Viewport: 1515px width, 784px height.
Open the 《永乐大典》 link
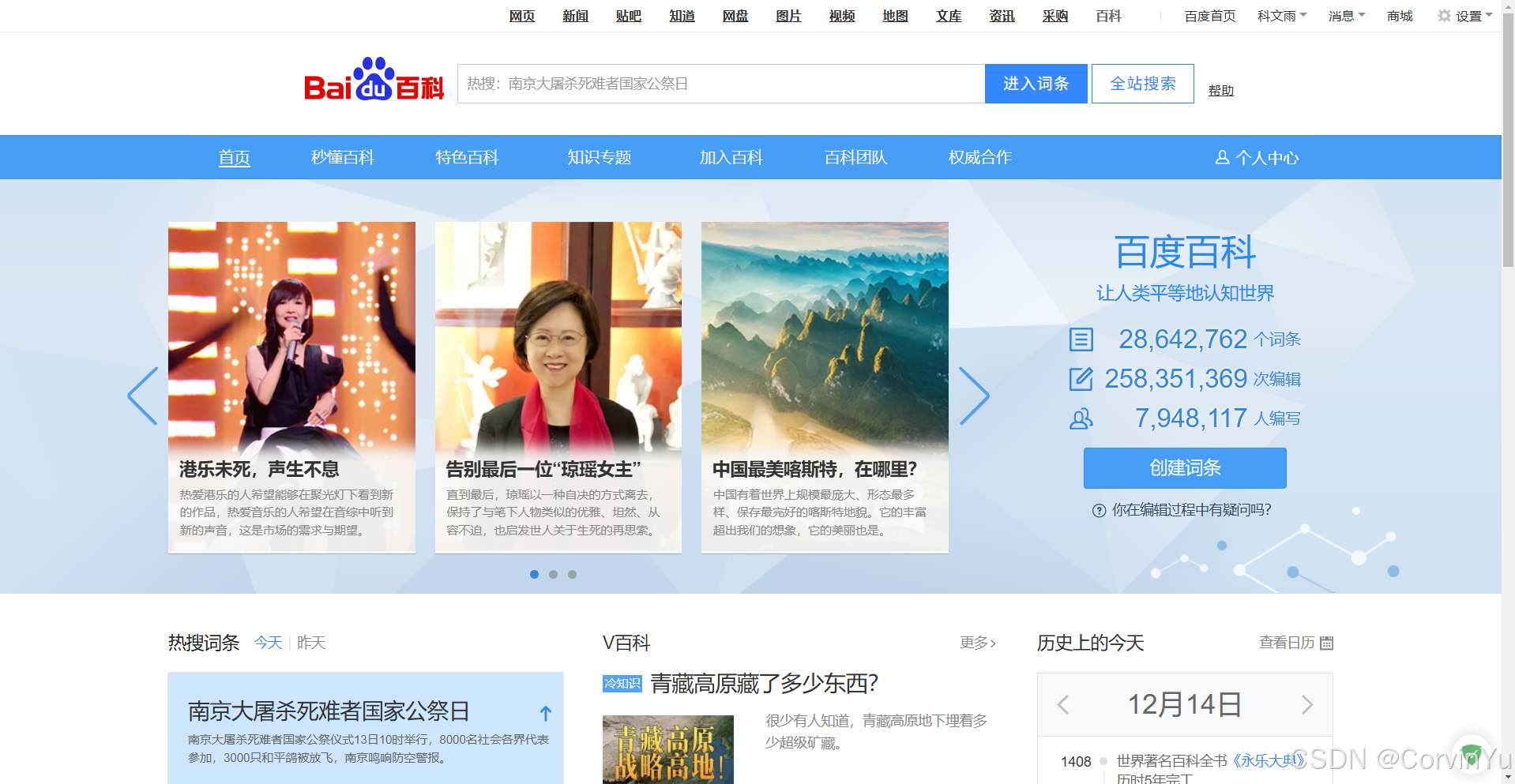pyautogui.click(x=1269, y=760)
